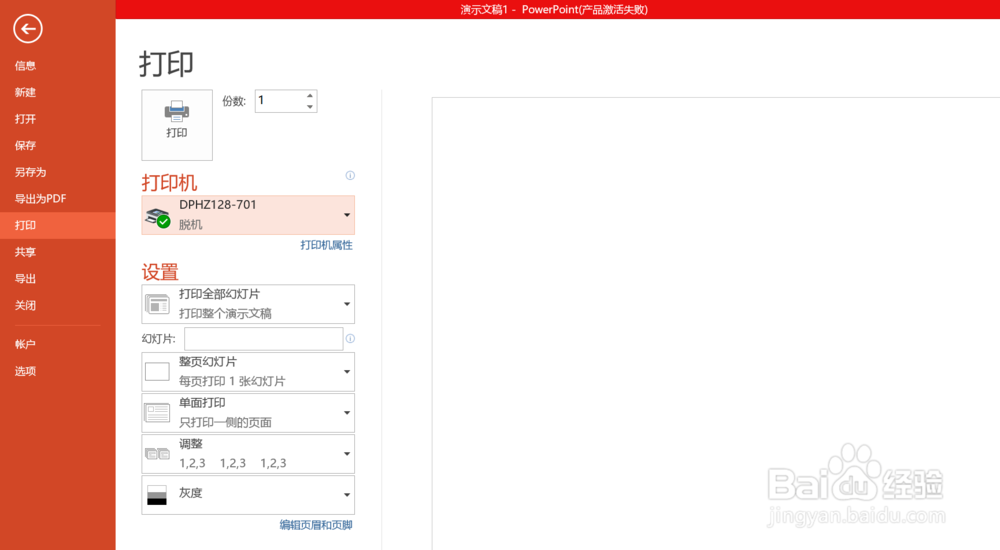1000x550 pixels.
Task: Click the back arrow circle icon
Action: 27,29
